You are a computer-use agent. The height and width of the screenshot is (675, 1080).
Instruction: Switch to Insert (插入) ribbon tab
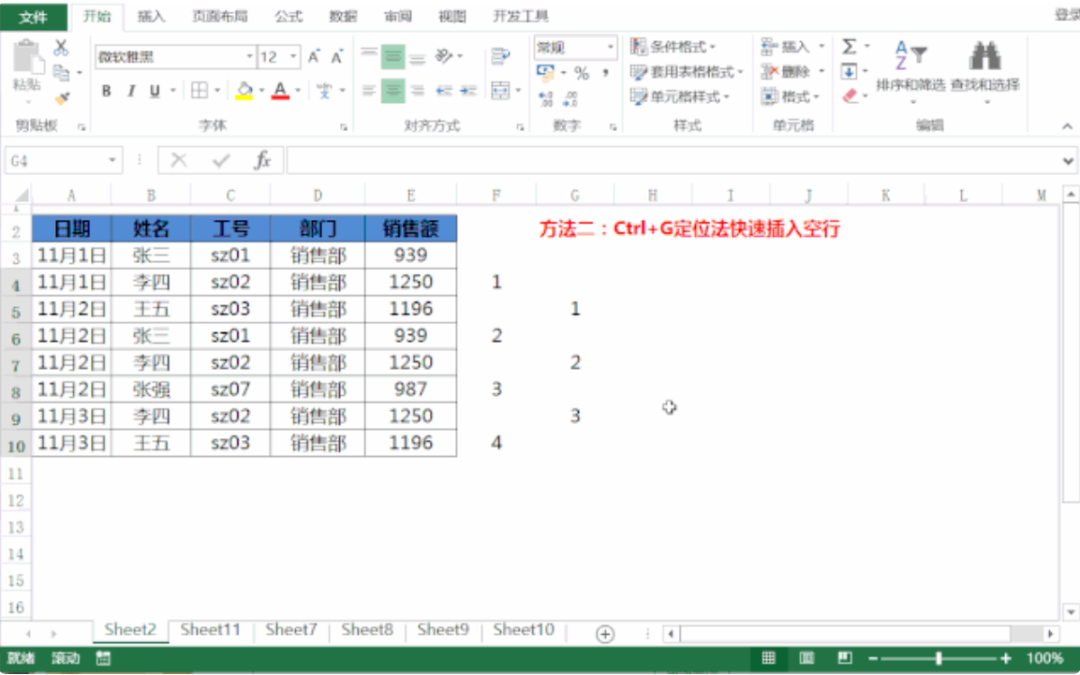pyautogui.click(x=151, y=17)
